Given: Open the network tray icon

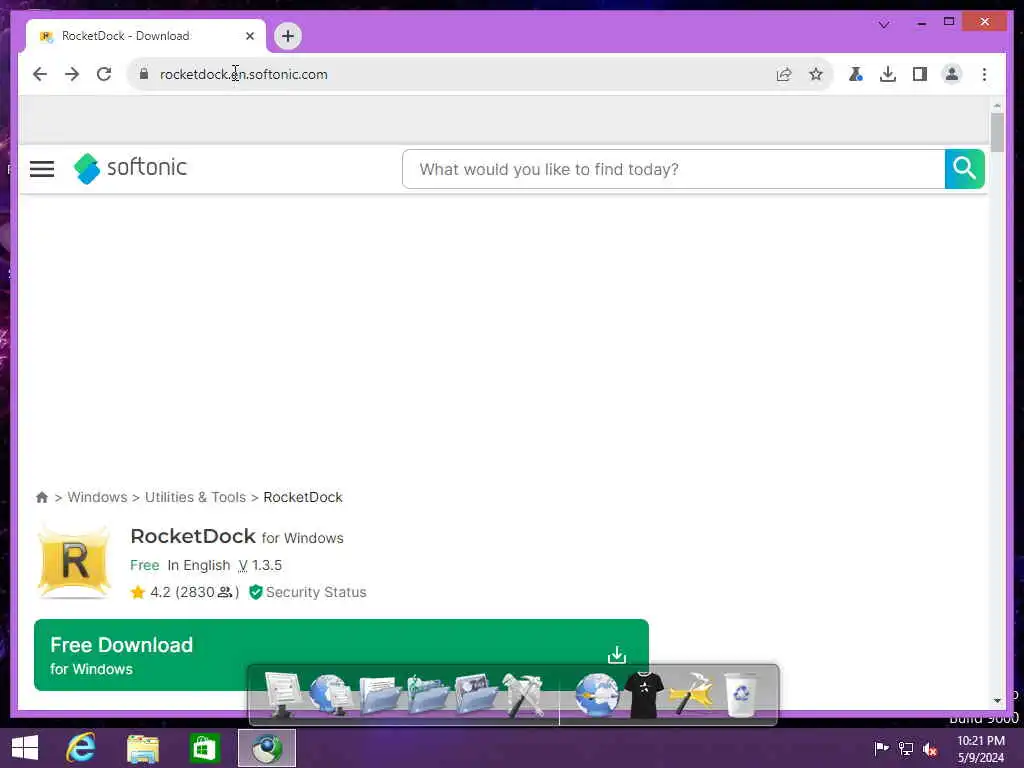Looking at the screenshot, I should (906, 748).
